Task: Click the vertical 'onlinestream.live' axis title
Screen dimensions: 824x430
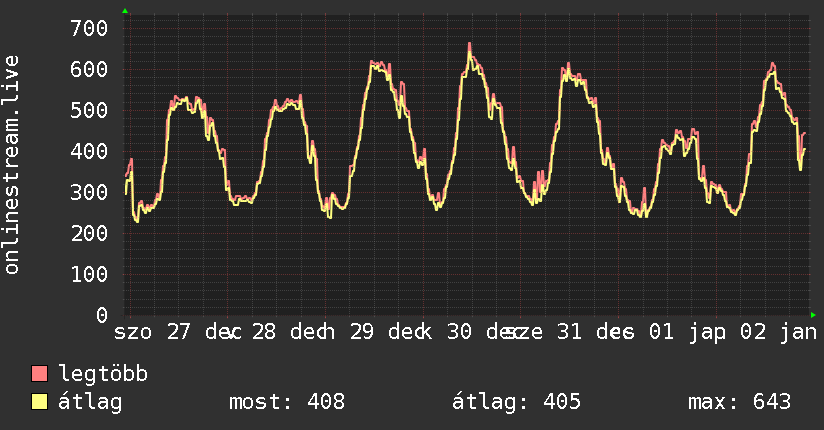Action: 11,165
